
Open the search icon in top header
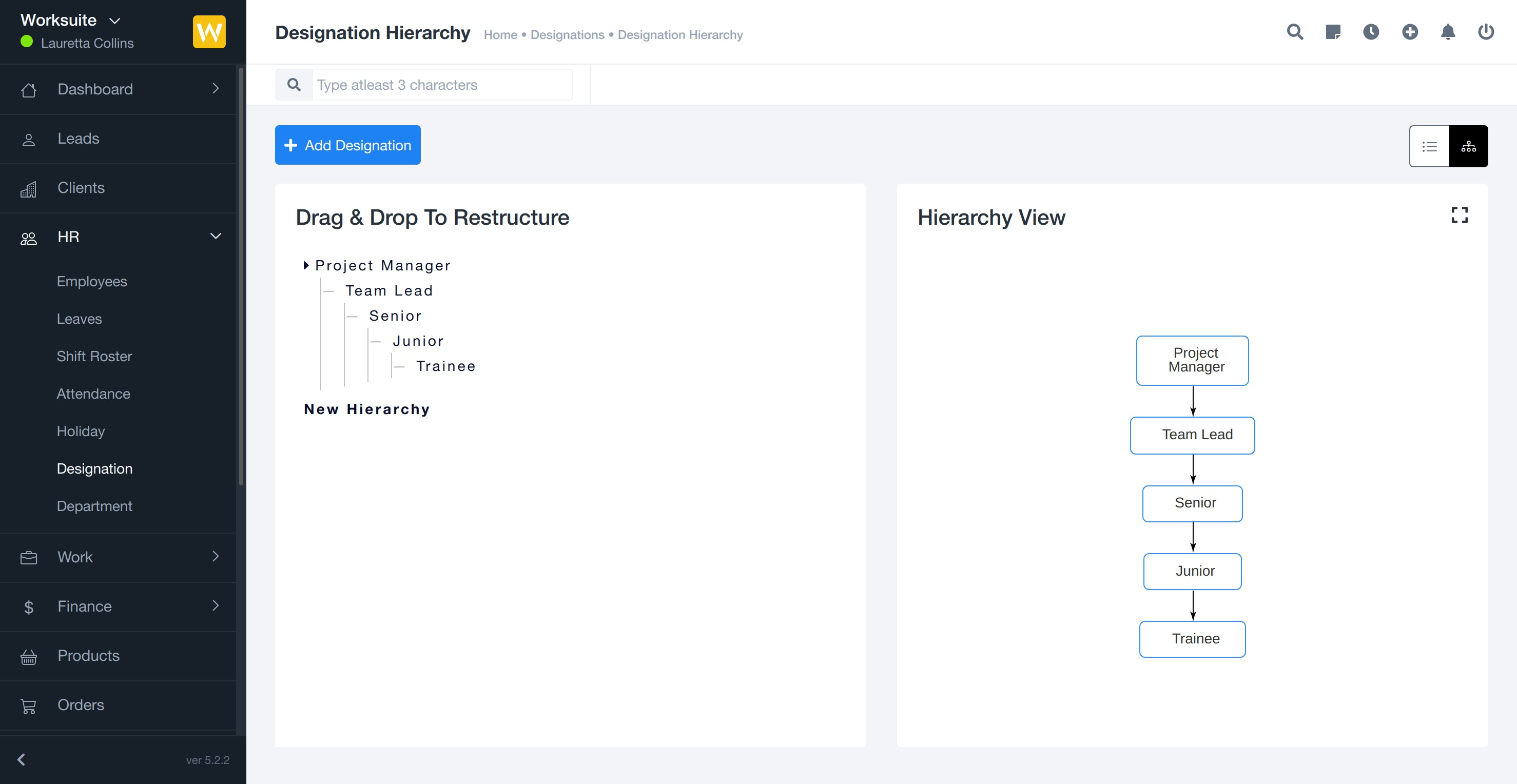pyautogui.click(x=1294, y=32)
